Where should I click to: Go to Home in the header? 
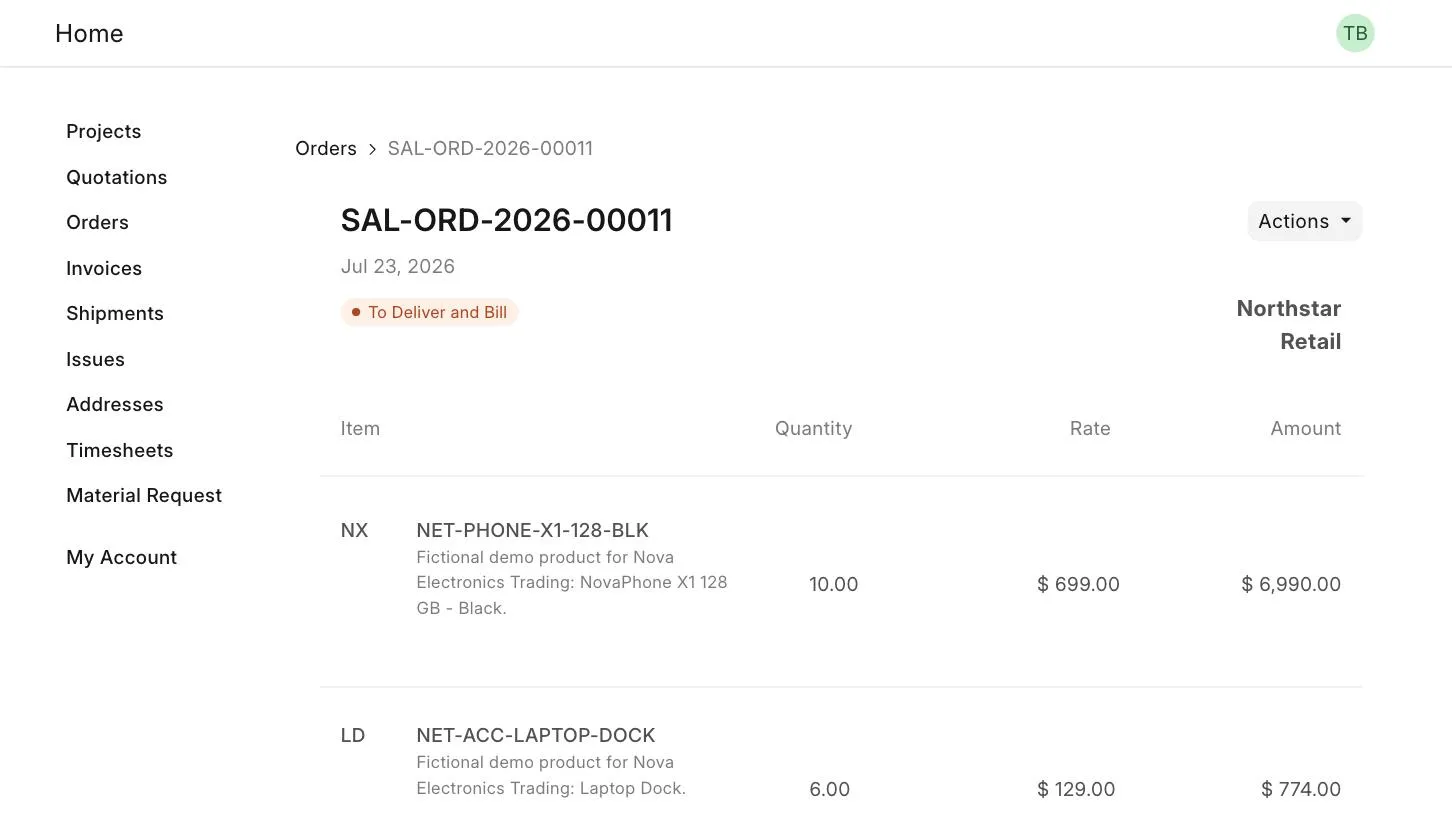point(89,33)
